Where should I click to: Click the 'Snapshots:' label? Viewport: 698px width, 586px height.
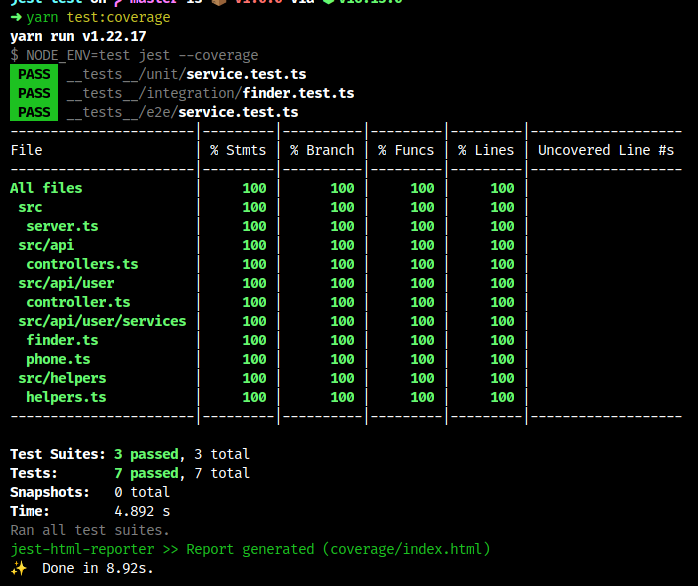(50, 492)
